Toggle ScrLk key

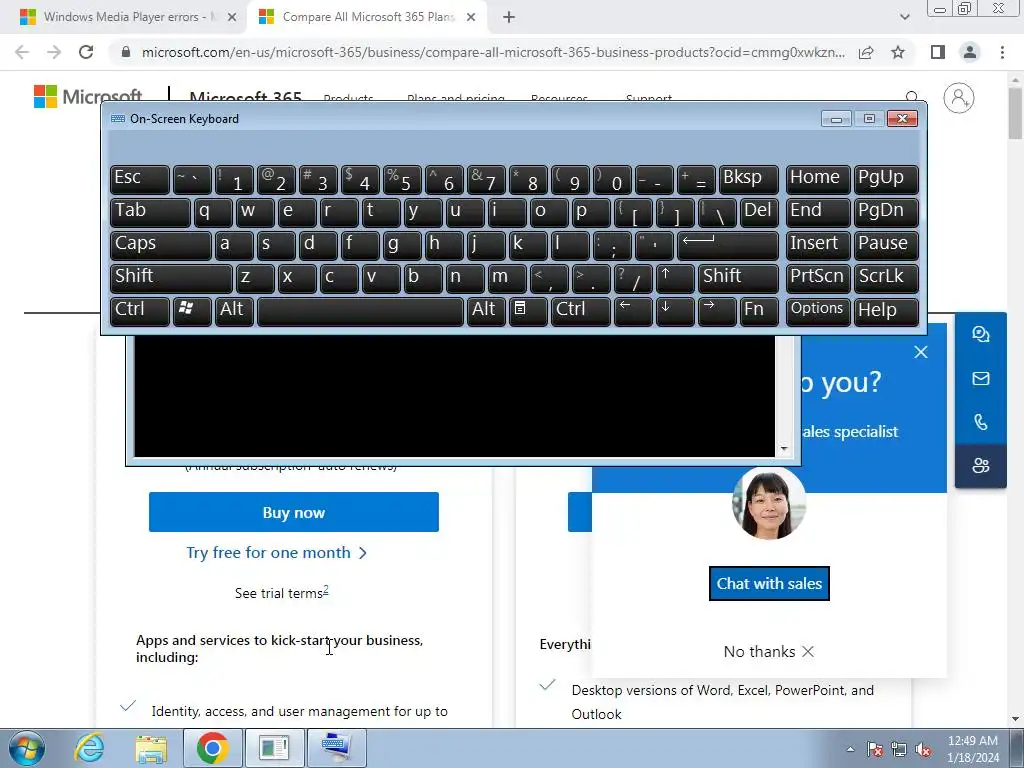coord(886,278)
